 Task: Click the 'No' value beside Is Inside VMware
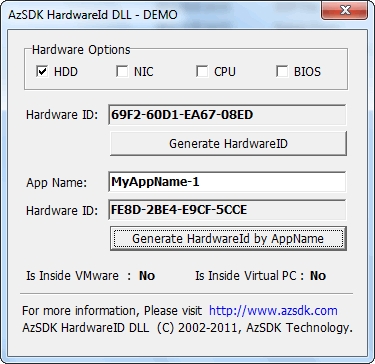[x=147, y=276]
